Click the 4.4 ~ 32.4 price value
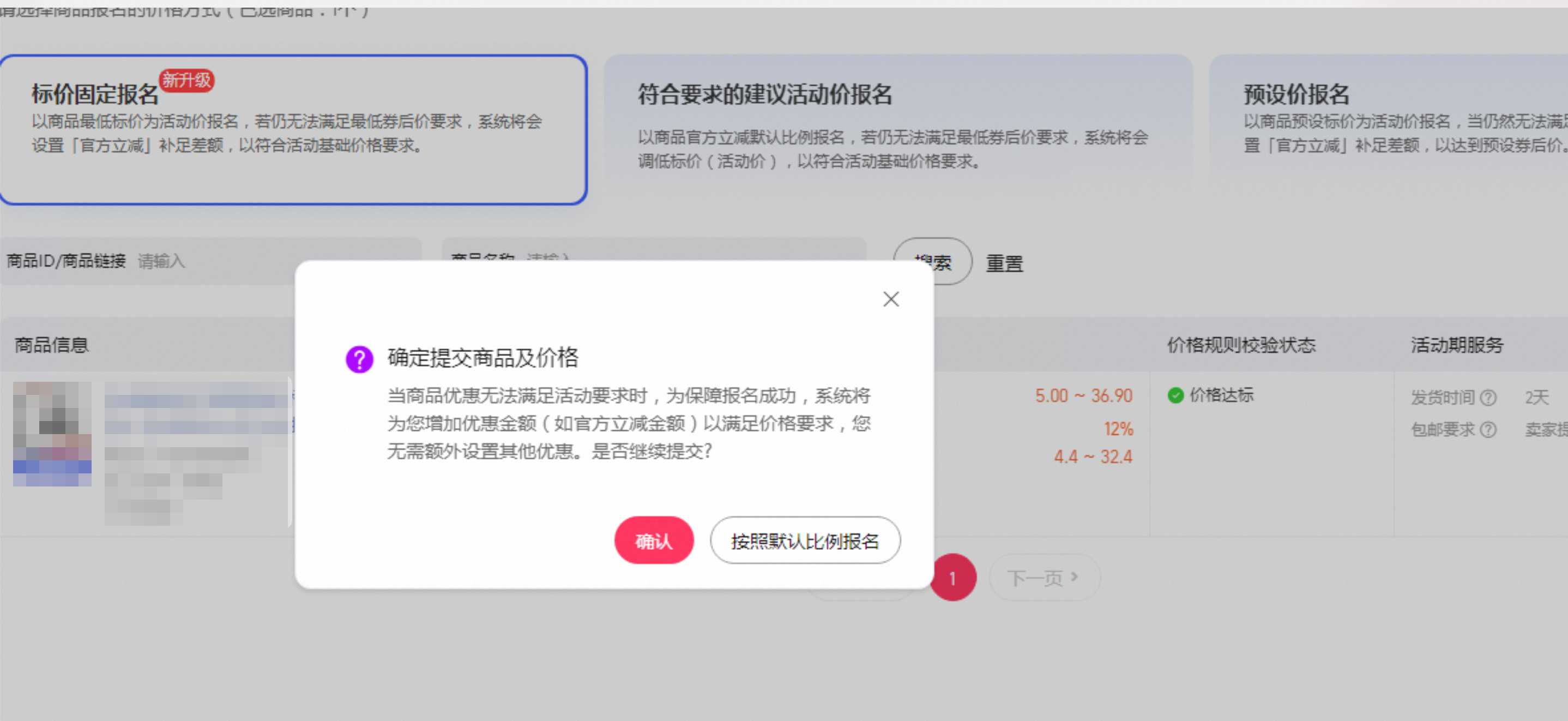Screen dimensions: 1568x721 1093,456
